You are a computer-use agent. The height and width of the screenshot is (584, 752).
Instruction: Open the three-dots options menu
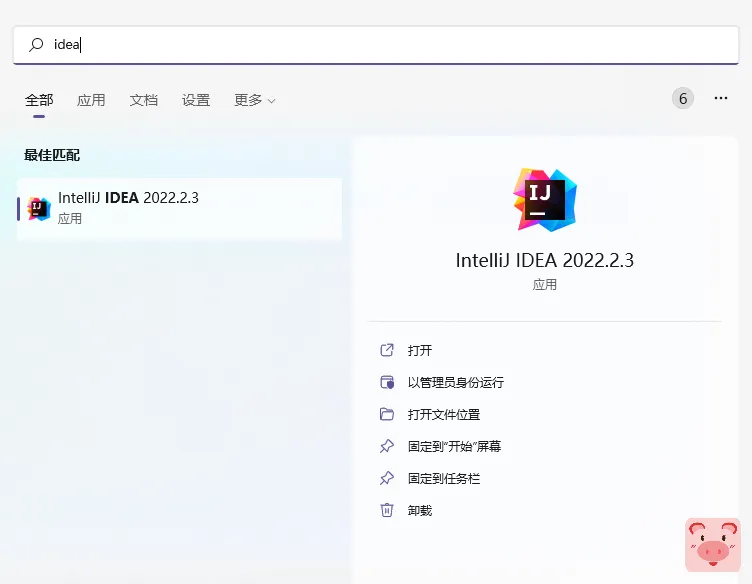click(720, 98)
